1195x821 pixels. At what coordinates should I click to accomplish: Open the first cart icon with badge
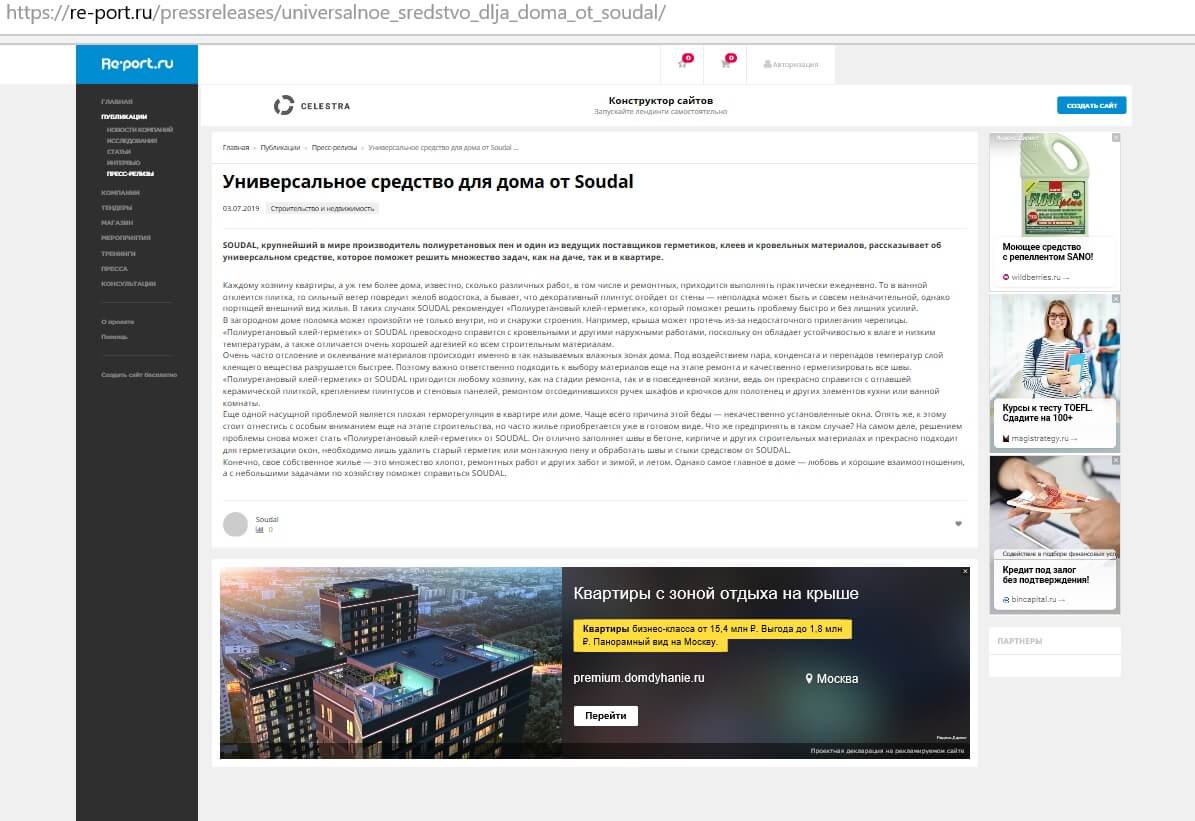[x=684, y=63]
